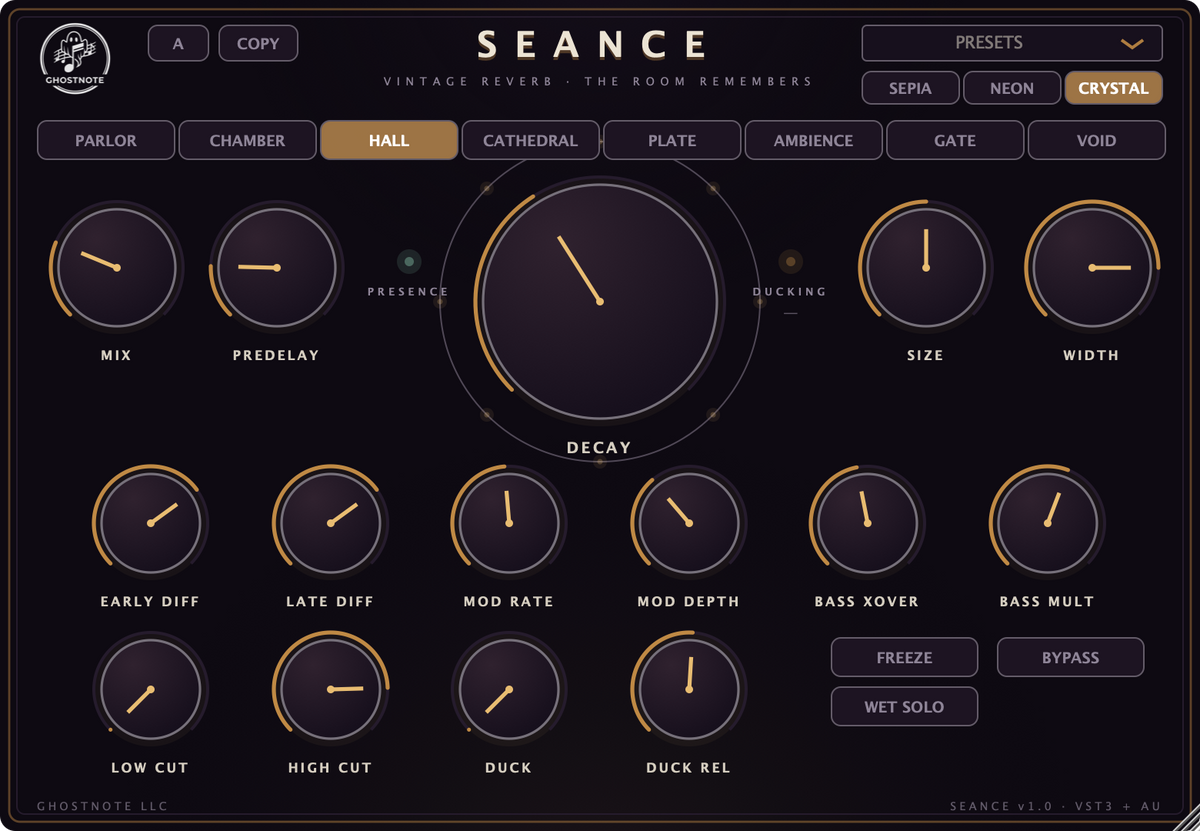Click the Size knob
This screenshot has height=831, width=1200.
(926, 268)
